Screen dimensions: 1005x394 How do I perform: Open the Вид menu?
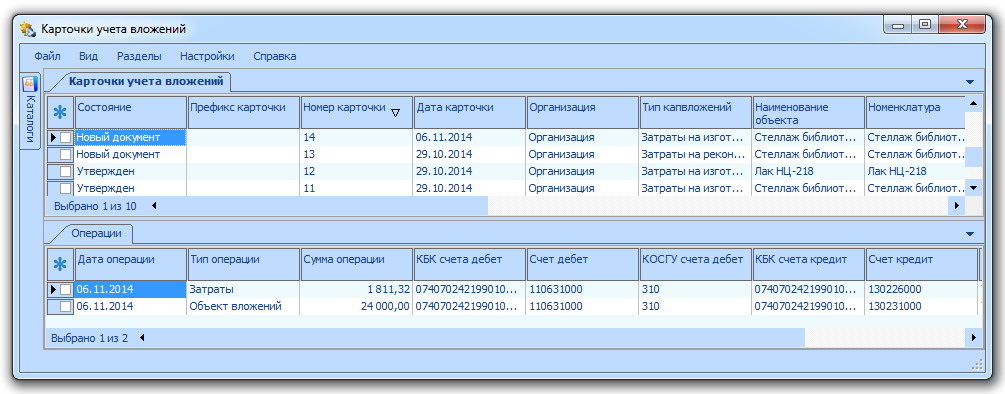pos(88,56)
